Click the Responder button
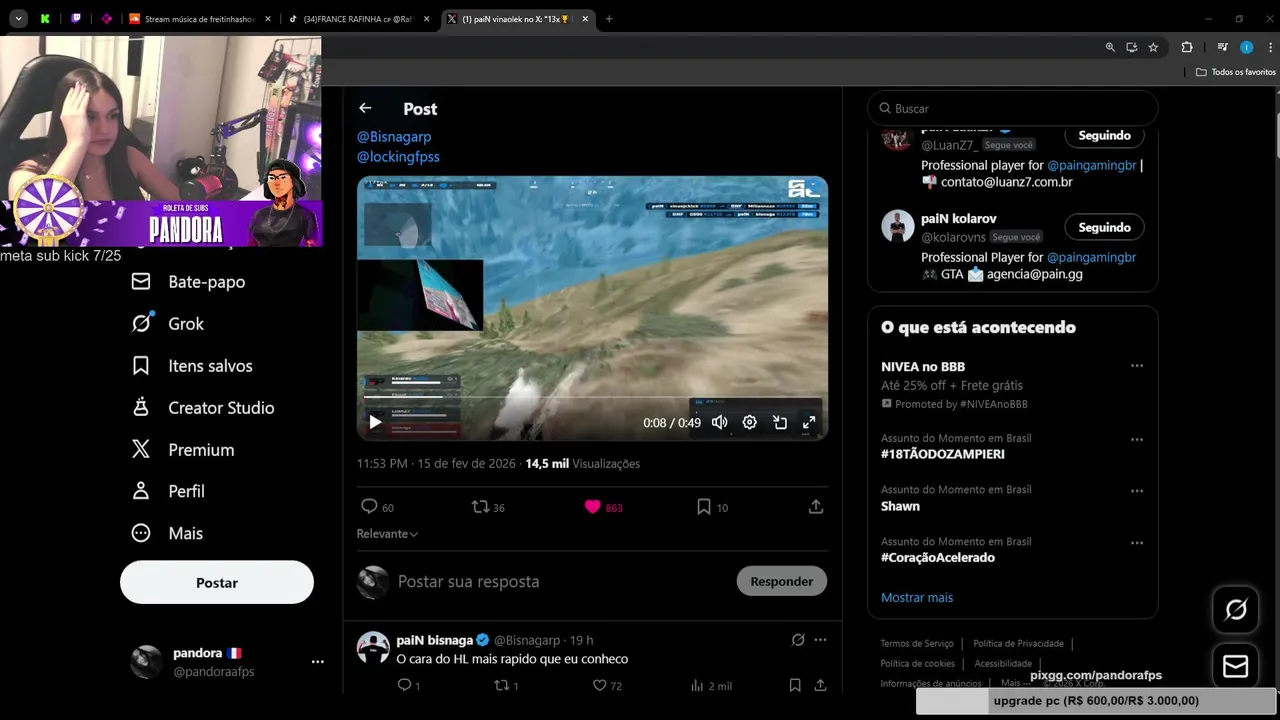 (781, 581)
